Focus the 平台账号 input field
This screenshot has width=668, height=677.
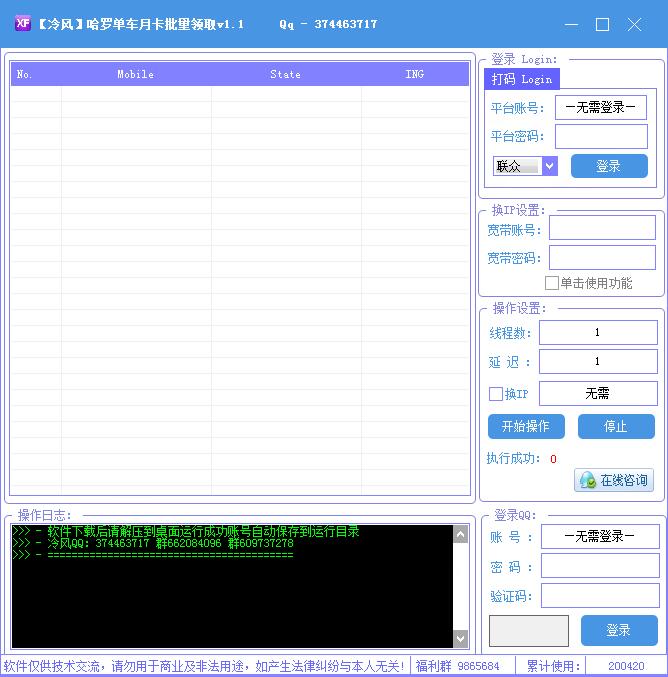(x=601, y=108)
